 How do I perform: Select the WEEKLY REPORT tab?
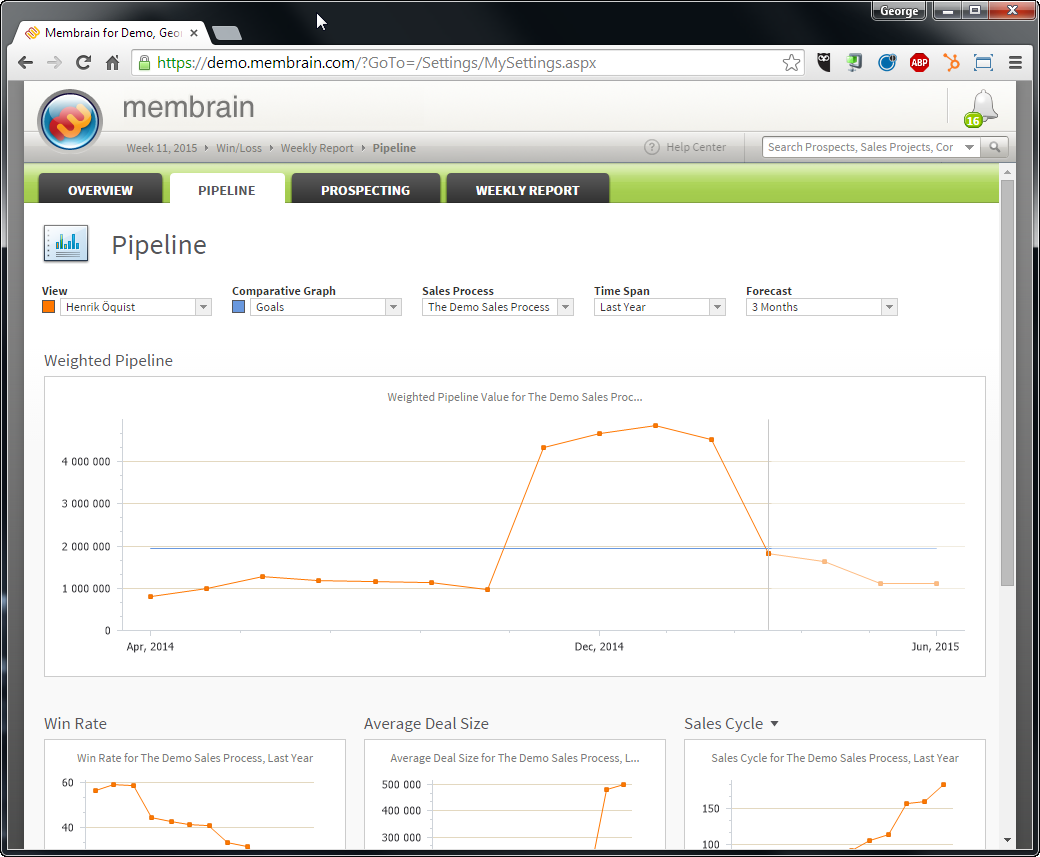[x=527, y=190]
